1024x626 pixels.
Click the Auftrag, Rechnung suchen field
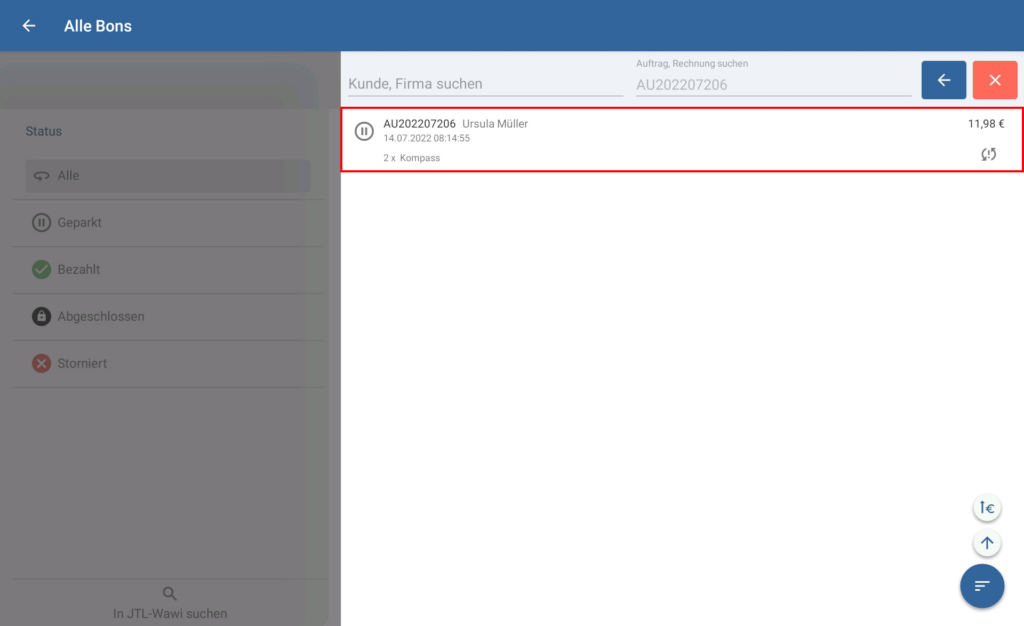point(773,85)
